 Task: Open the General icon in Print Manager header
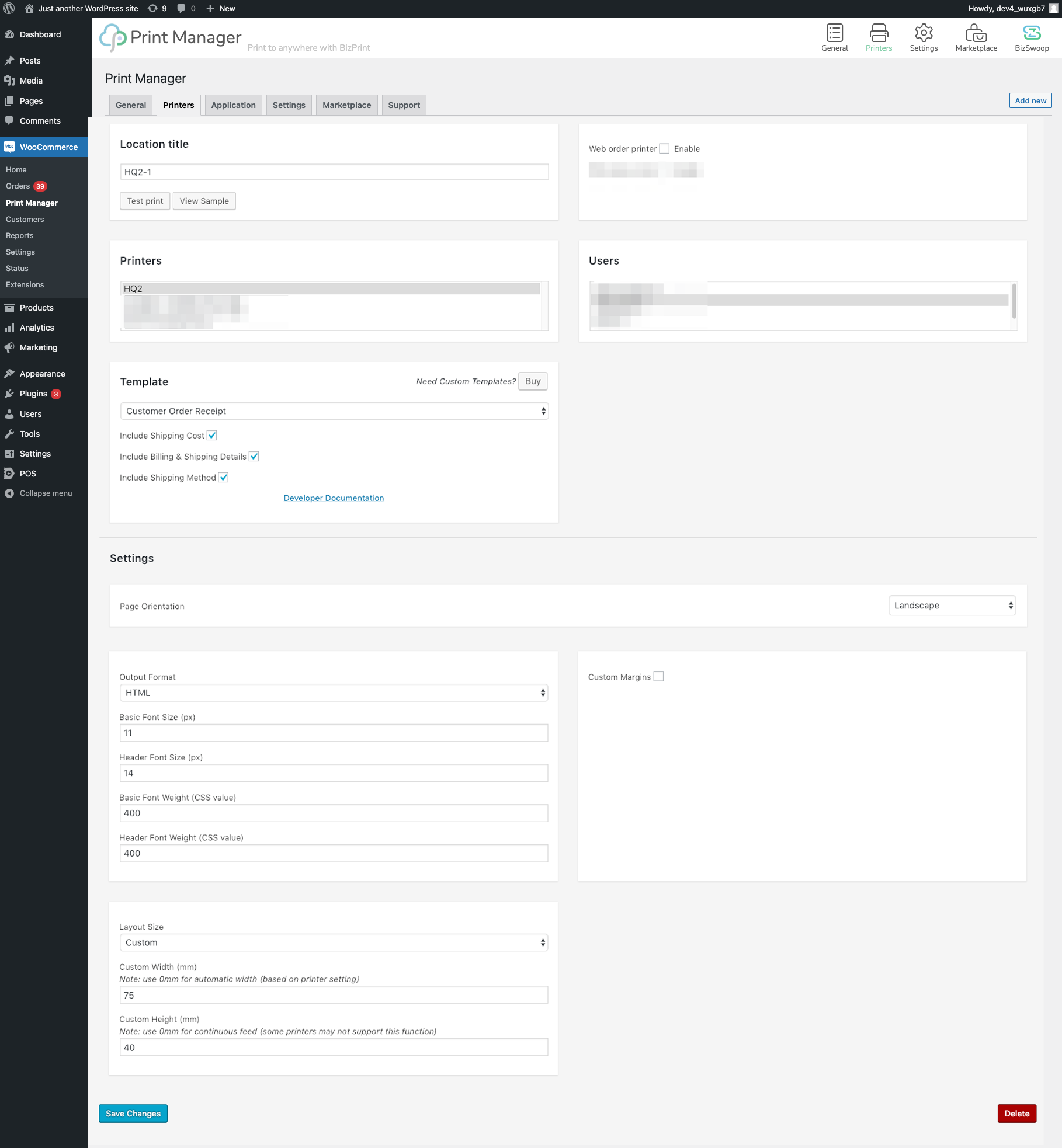tap(834, 37)
